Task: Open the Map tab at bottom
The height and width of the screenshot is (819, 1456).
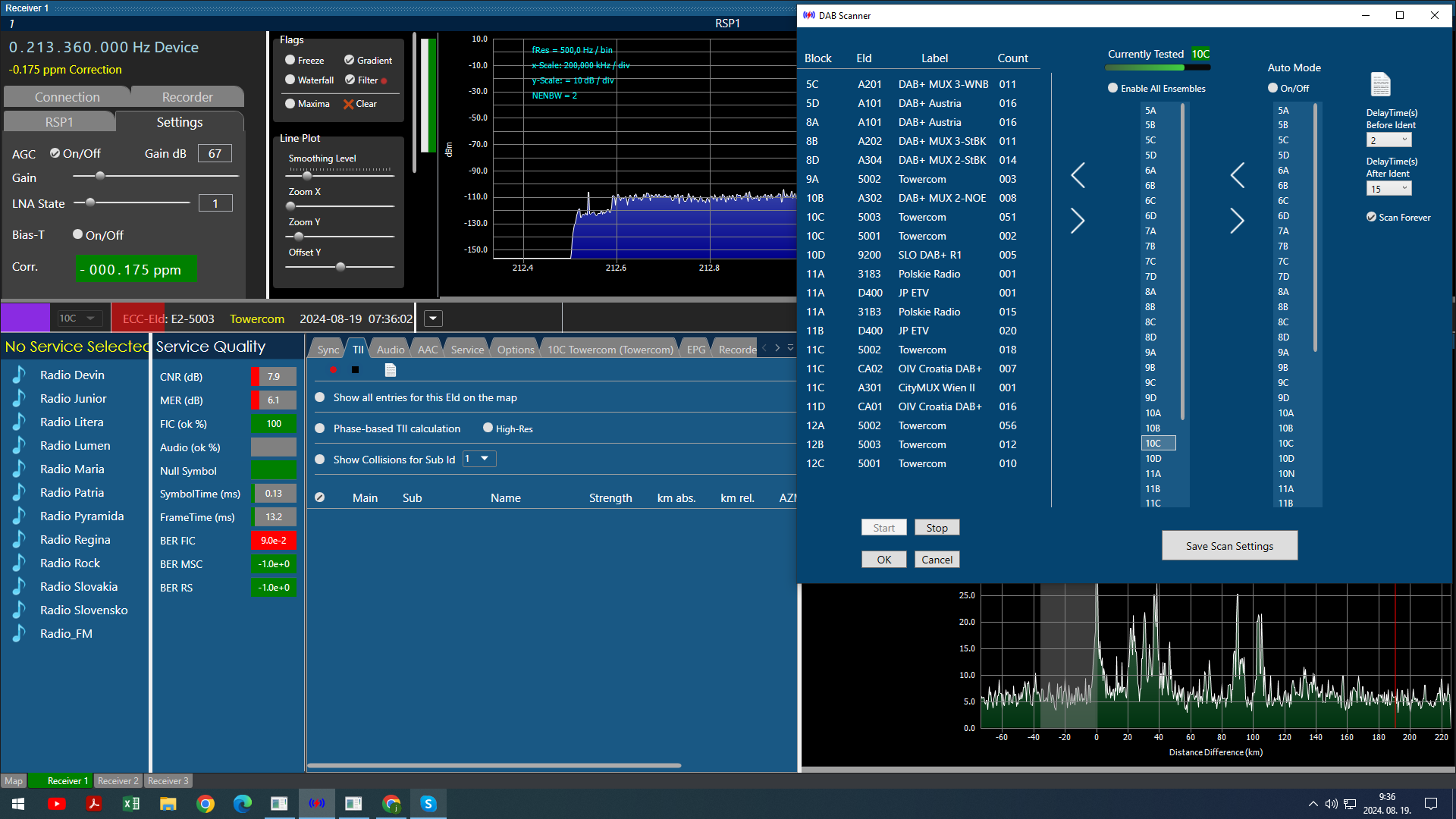Action: (x=14, y=781)
